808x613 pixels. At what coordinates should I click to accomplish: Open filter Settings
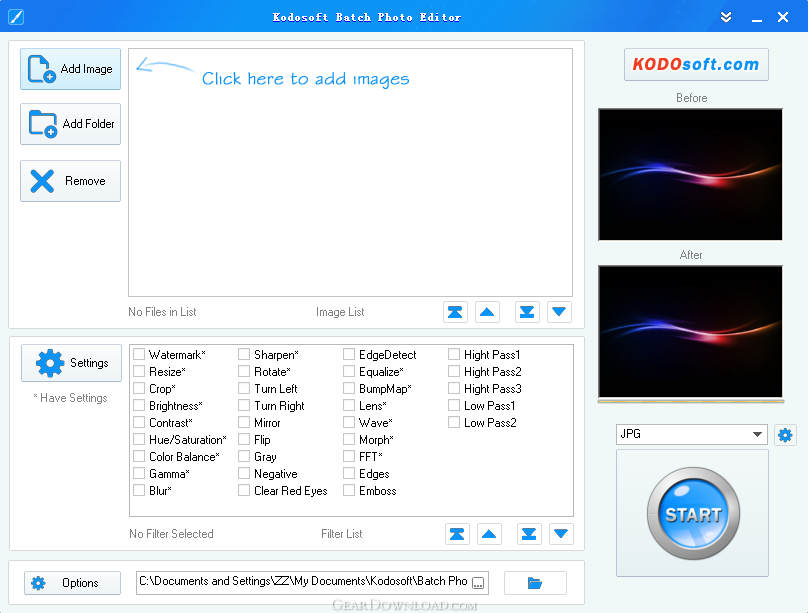[x=72, y=363]
